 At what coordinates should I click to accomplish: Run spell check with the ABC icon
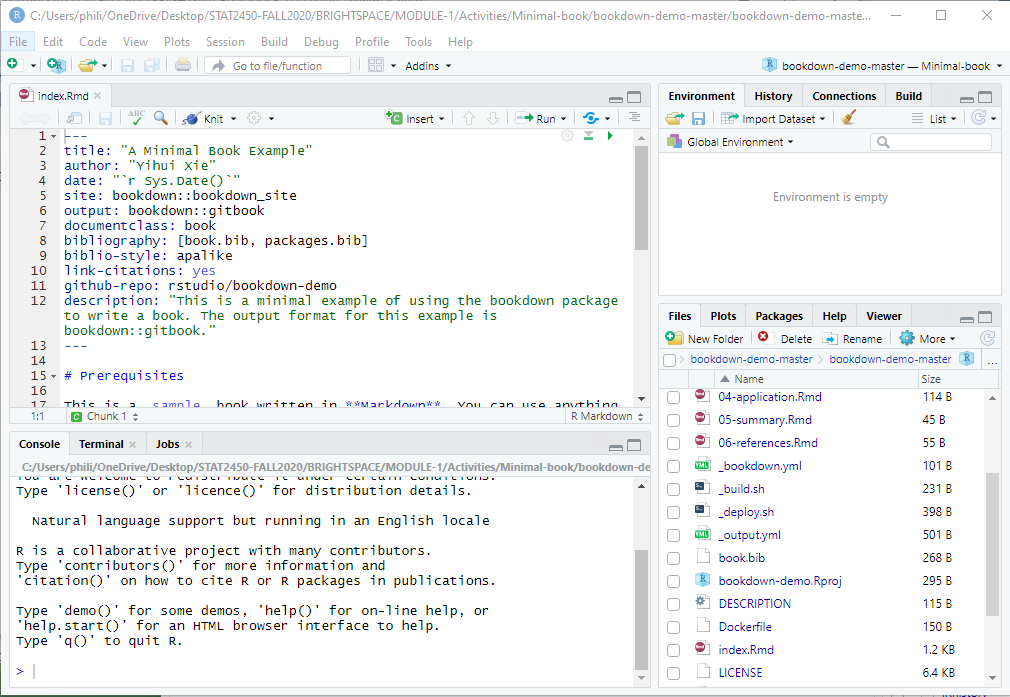click(x=136, y=117)
